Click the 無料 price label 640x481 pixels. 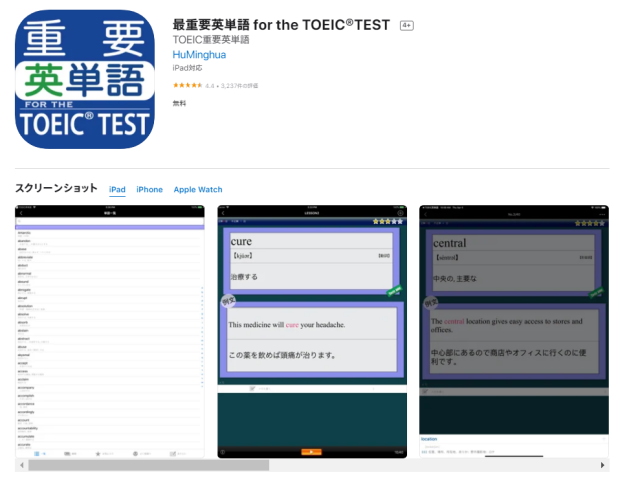179,103
